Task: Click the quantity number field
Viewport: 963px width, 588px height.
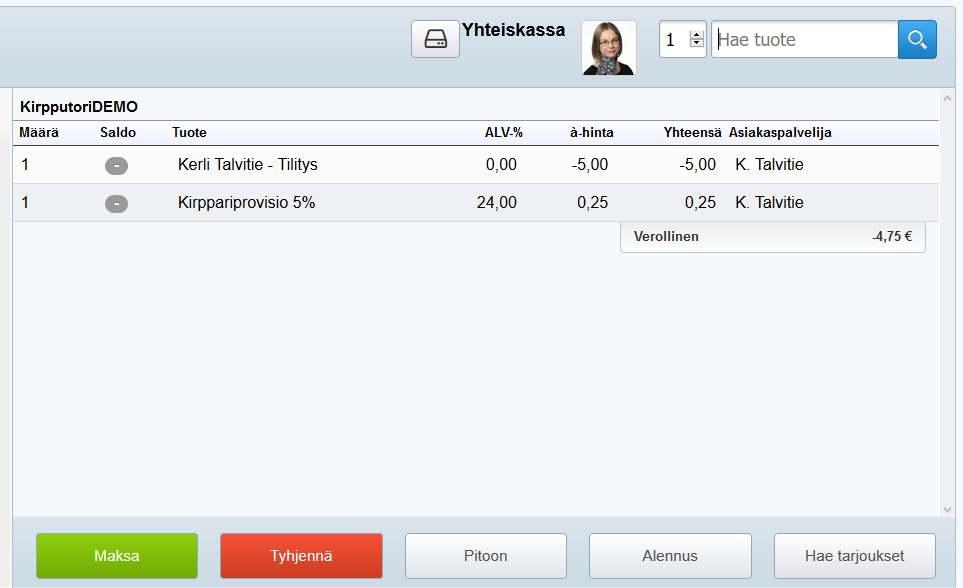Action: (673, 40)
